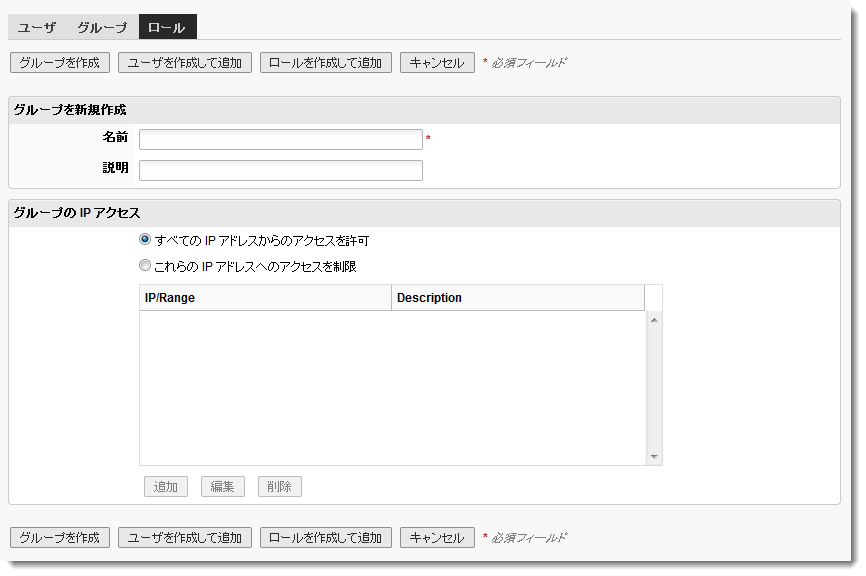866x576 pixels.
Task: Click the 削除 button under the IP table
Action: click(279, 486)
